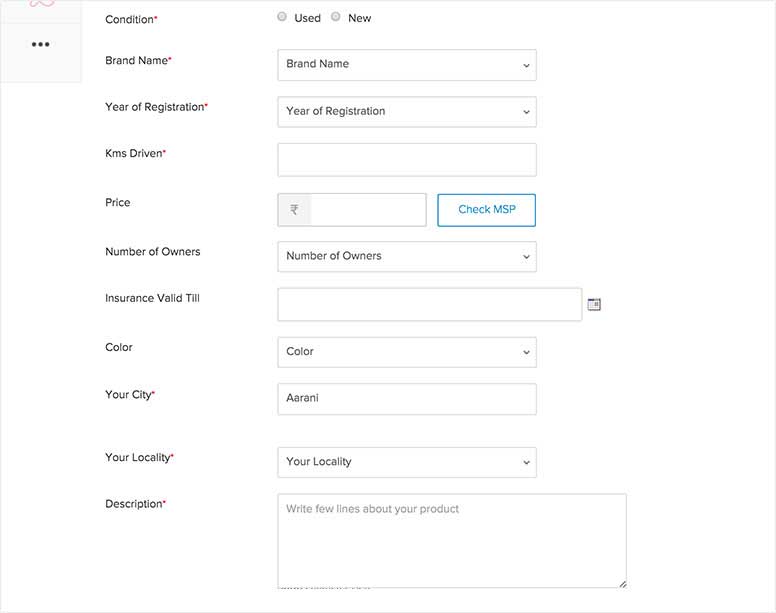Click the New label text
The image size is (776, 613).
pyautogui.click(x=359, y=18)
